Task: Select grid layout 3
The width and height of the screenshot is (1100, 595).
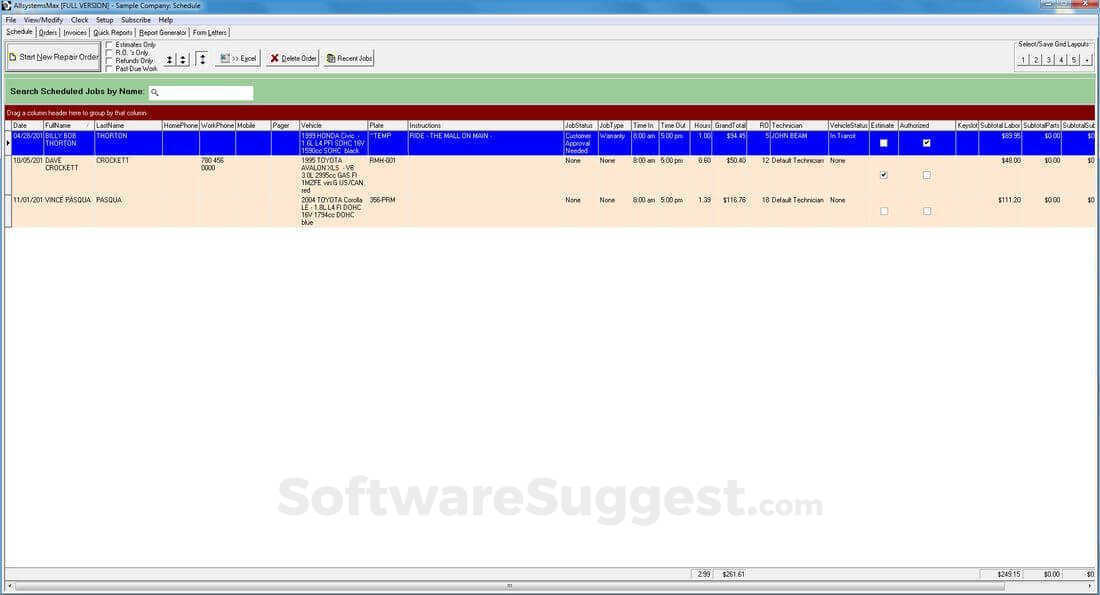Action: 1048,60
